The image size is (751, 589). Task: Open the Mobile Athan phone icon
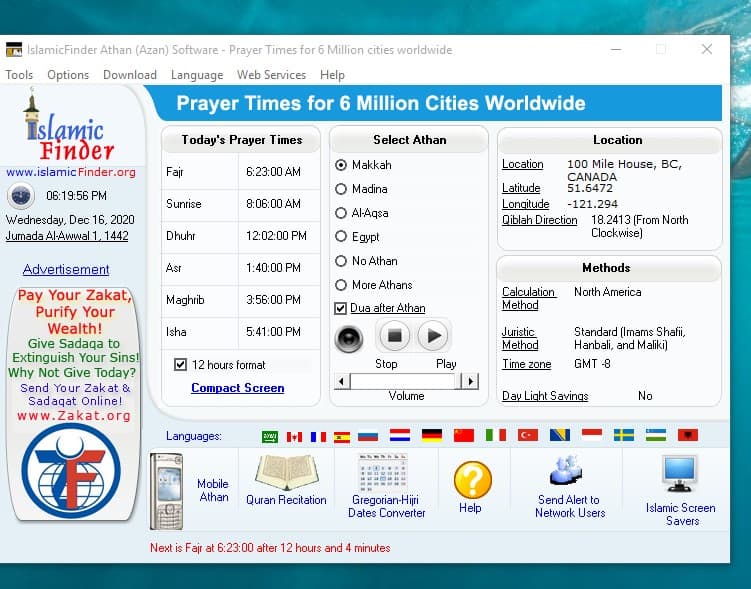(x=166, y=491)
